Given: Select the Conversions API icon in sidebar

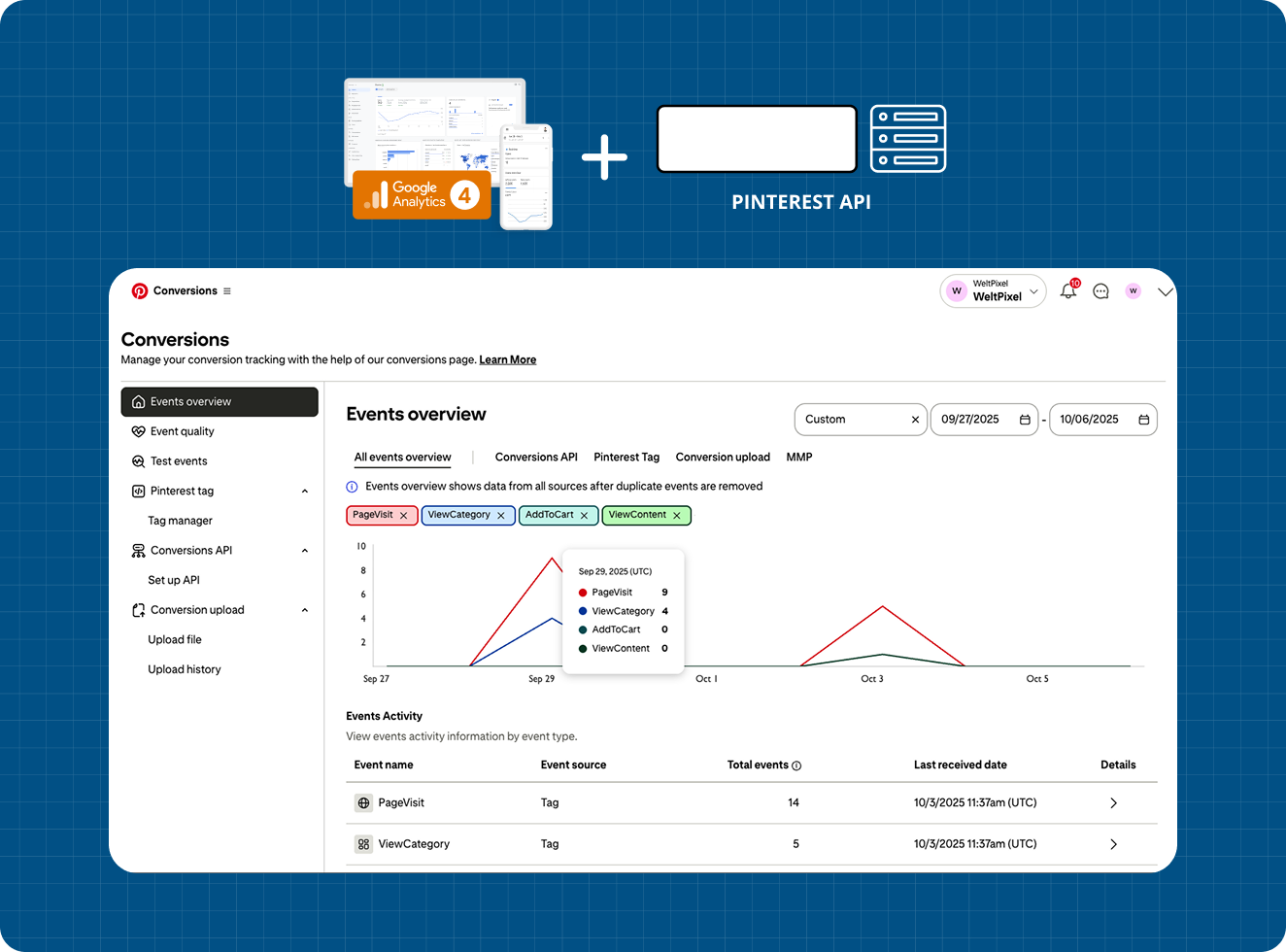Looking at the screenshot, I should [138, 550].
